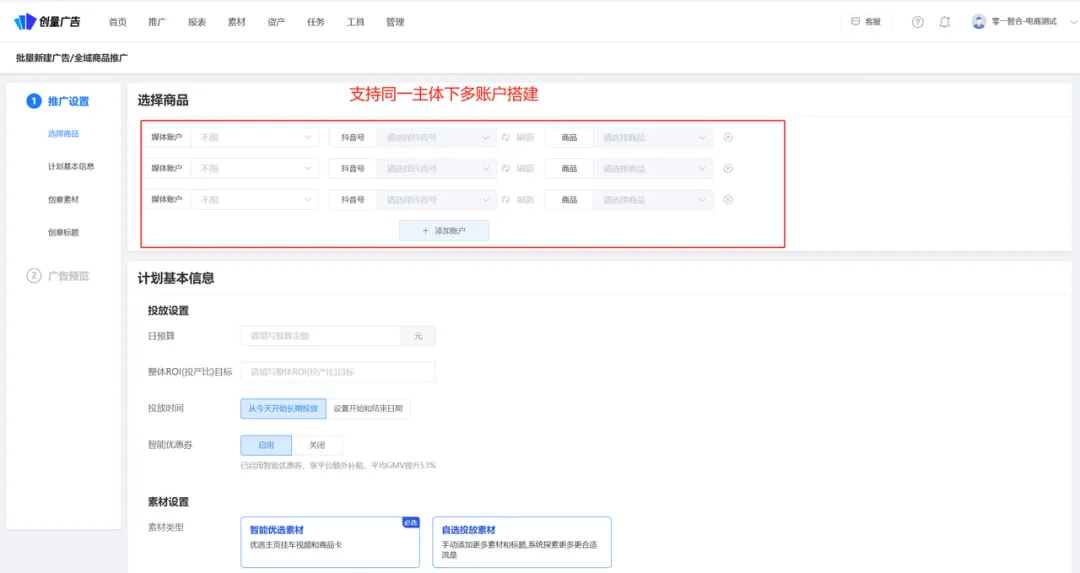Choose 智能优选素材 card
This screenshot has height=573, width=1080.
[x=330, y=542]
